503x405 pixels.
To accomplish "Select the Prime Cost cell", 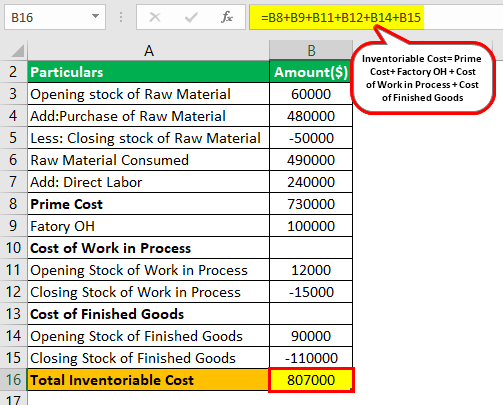I will (149, 204).
